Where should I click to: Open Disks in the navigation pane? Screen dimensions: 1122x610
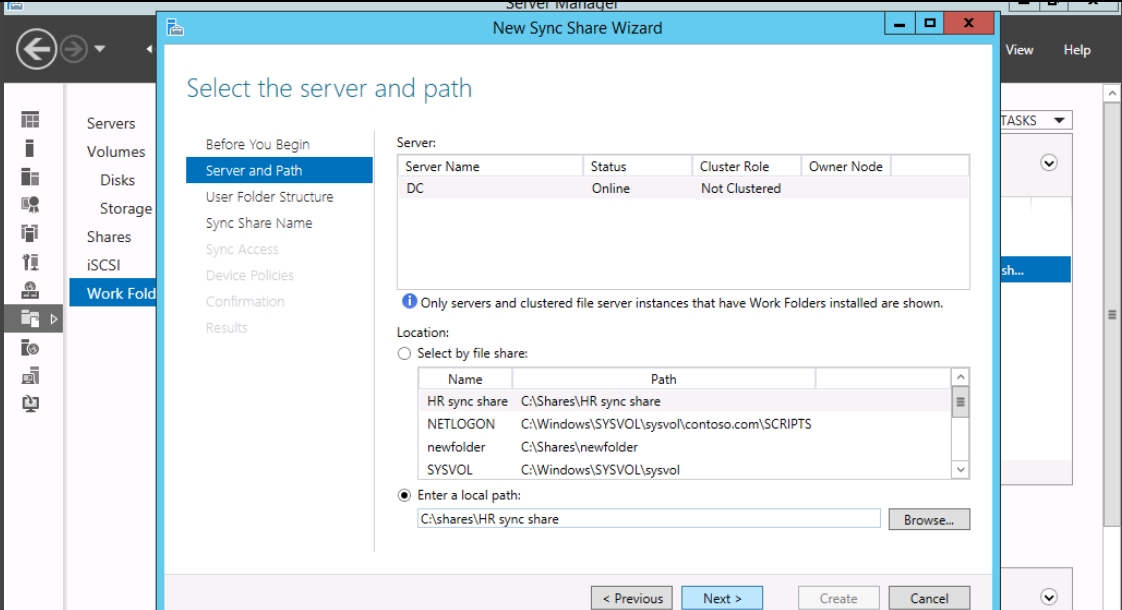(x=117, y=180)
